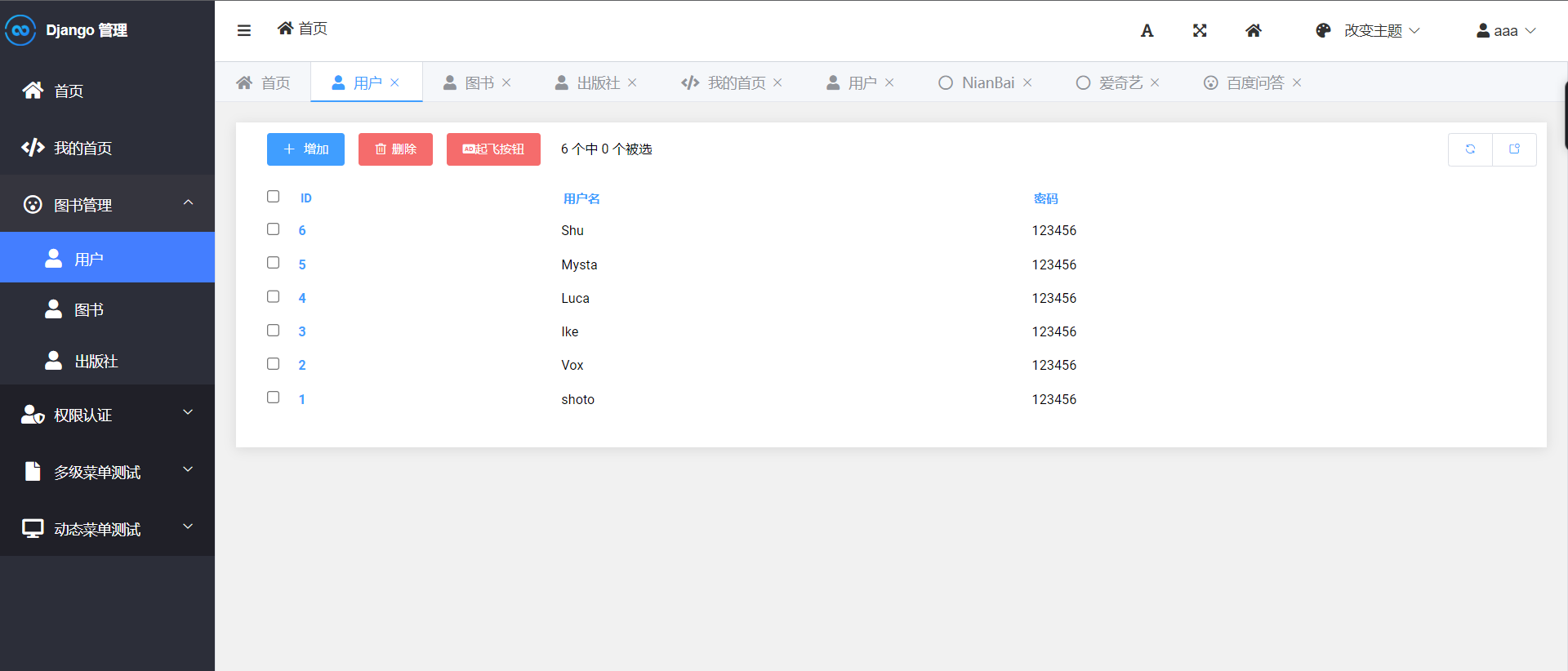Image resolution: width=1568 pixels, height=671 pixels.
Task: Click the 删除 delete button
Action: (x=395, y=149)
